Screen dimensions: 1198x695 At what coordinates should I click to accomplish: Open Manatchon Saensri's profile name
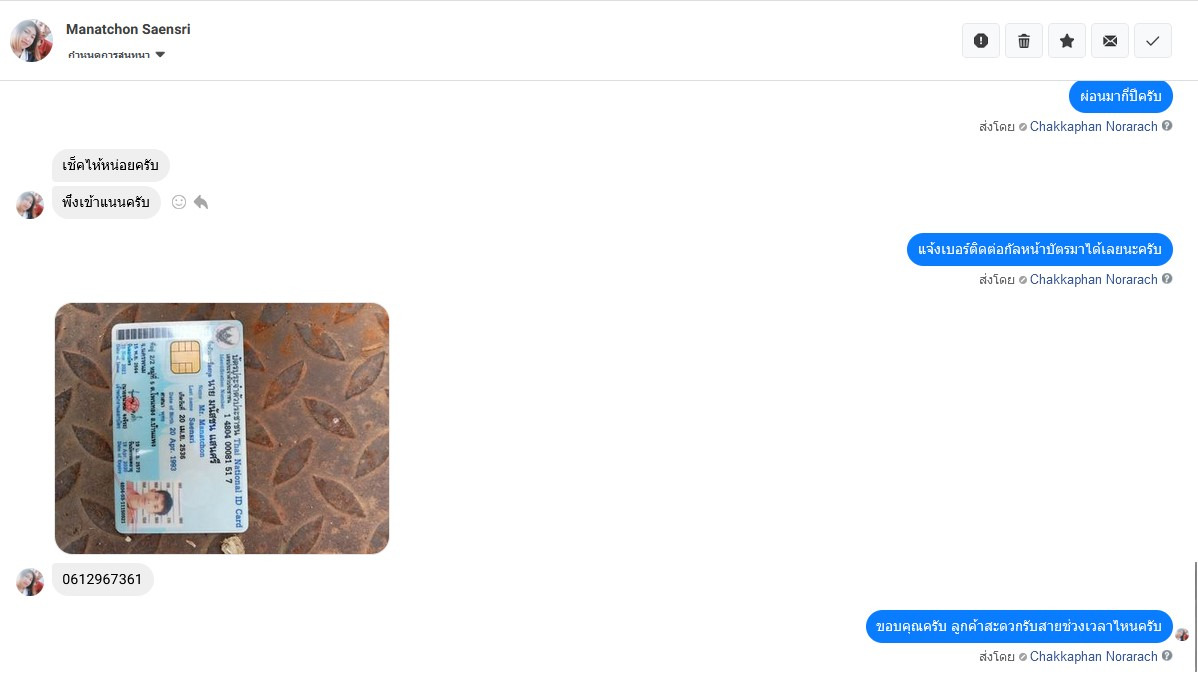click(x=128, y=29)
